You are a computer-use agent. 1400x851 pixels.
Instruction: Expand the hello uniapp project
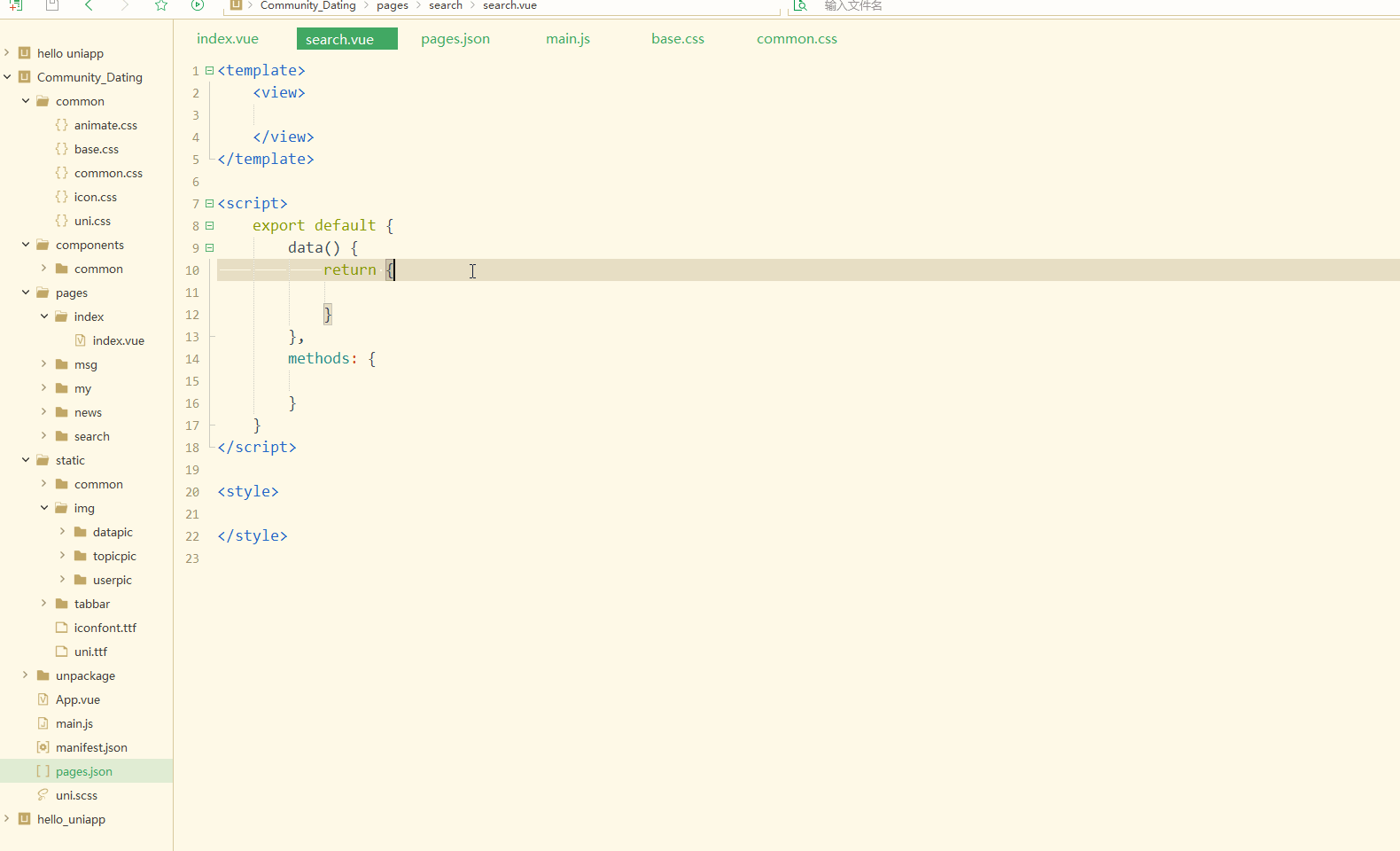7,53
